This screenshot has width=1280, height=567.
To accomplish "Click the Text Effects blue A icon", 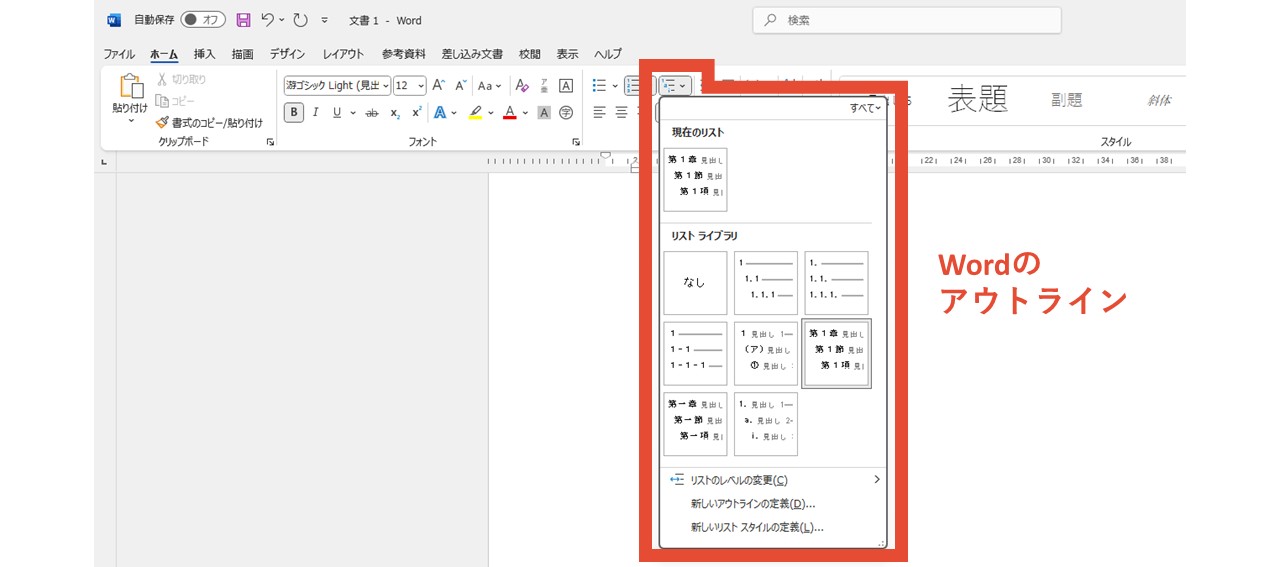I will 440,113.
